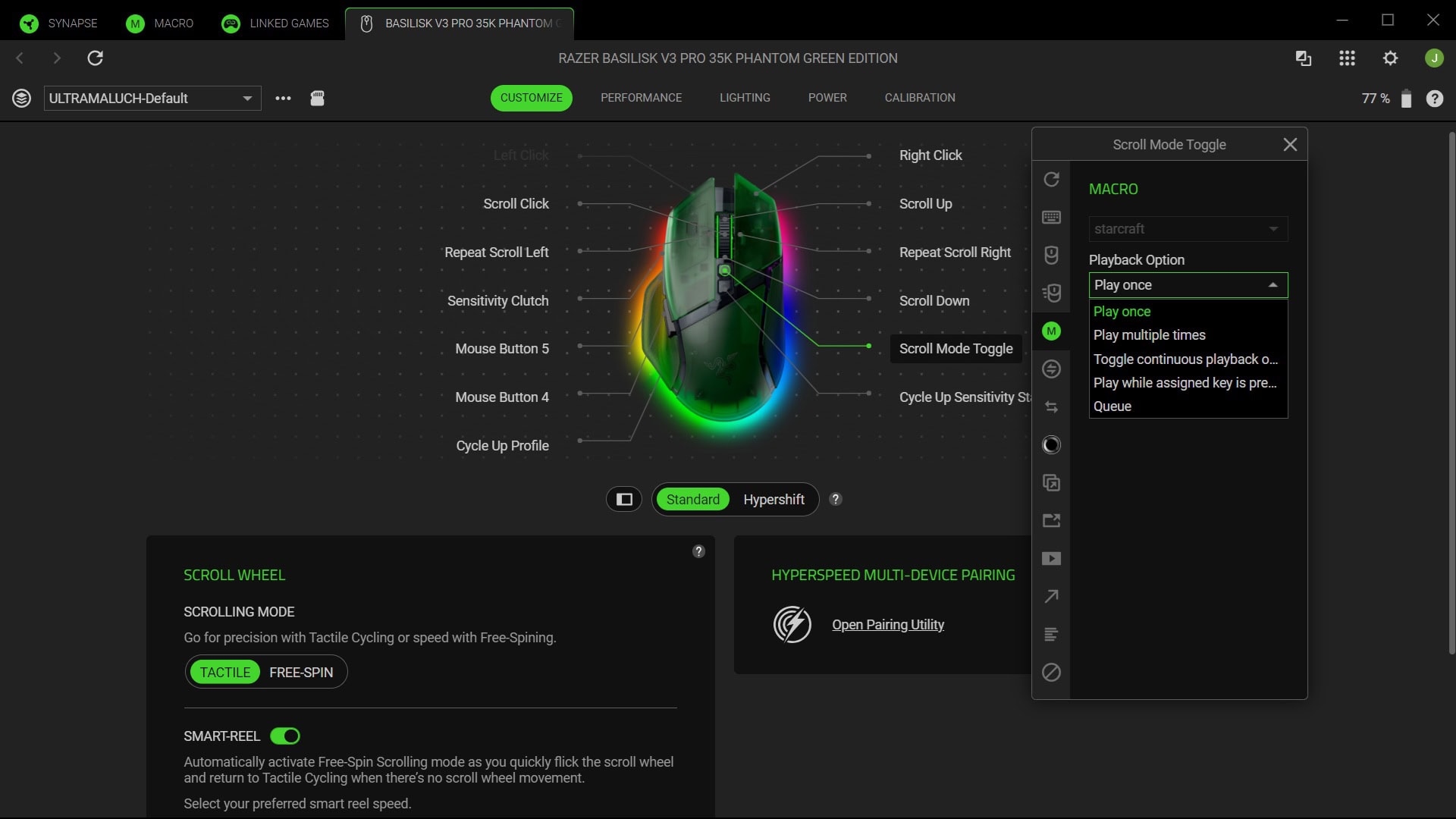
Task: Select the Multimedia playback assignment icon
Action: pyautogui.click(x=1051, y=558)
